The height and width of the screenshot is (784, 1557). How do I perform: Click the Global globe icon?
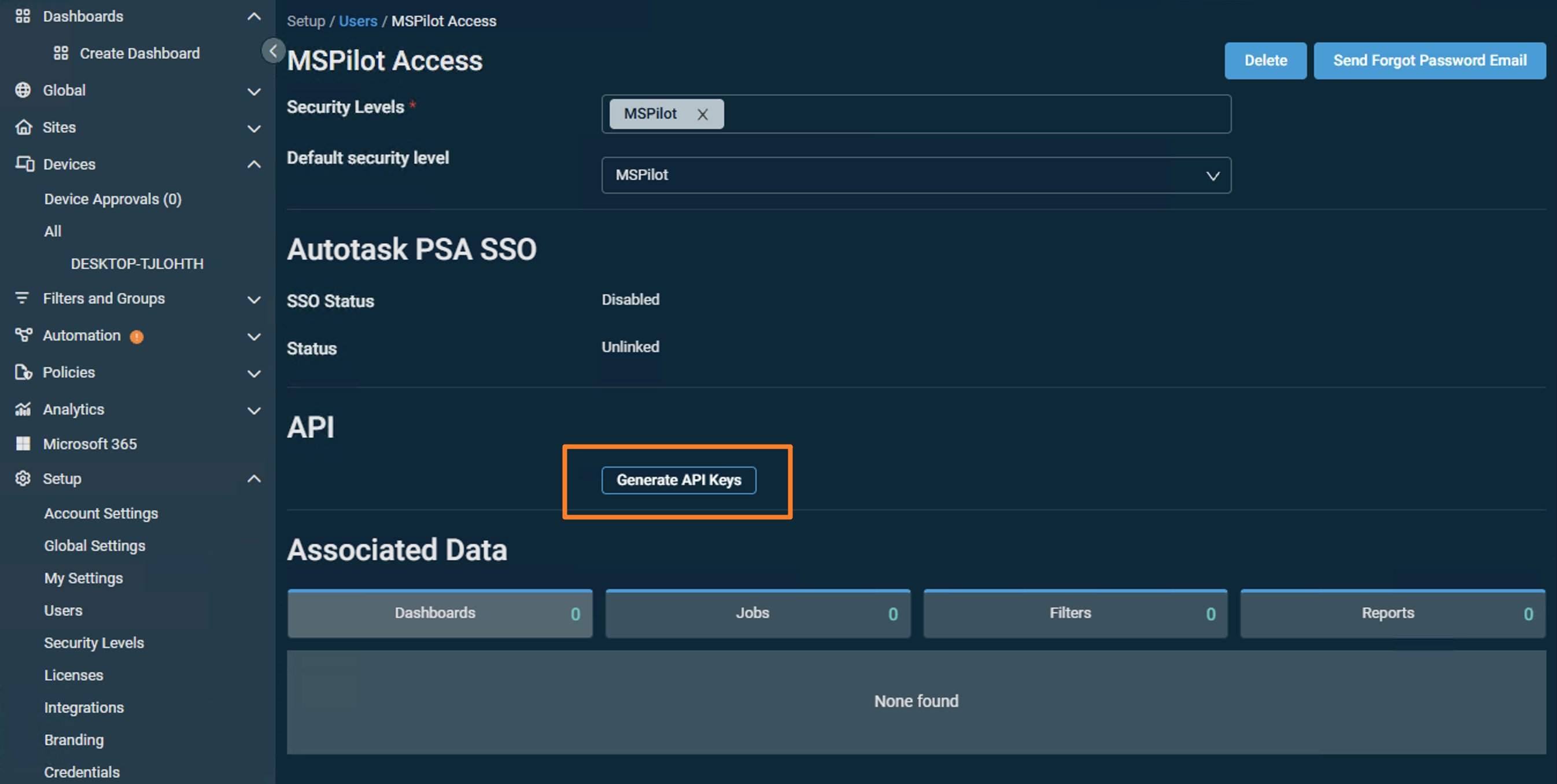23,90
